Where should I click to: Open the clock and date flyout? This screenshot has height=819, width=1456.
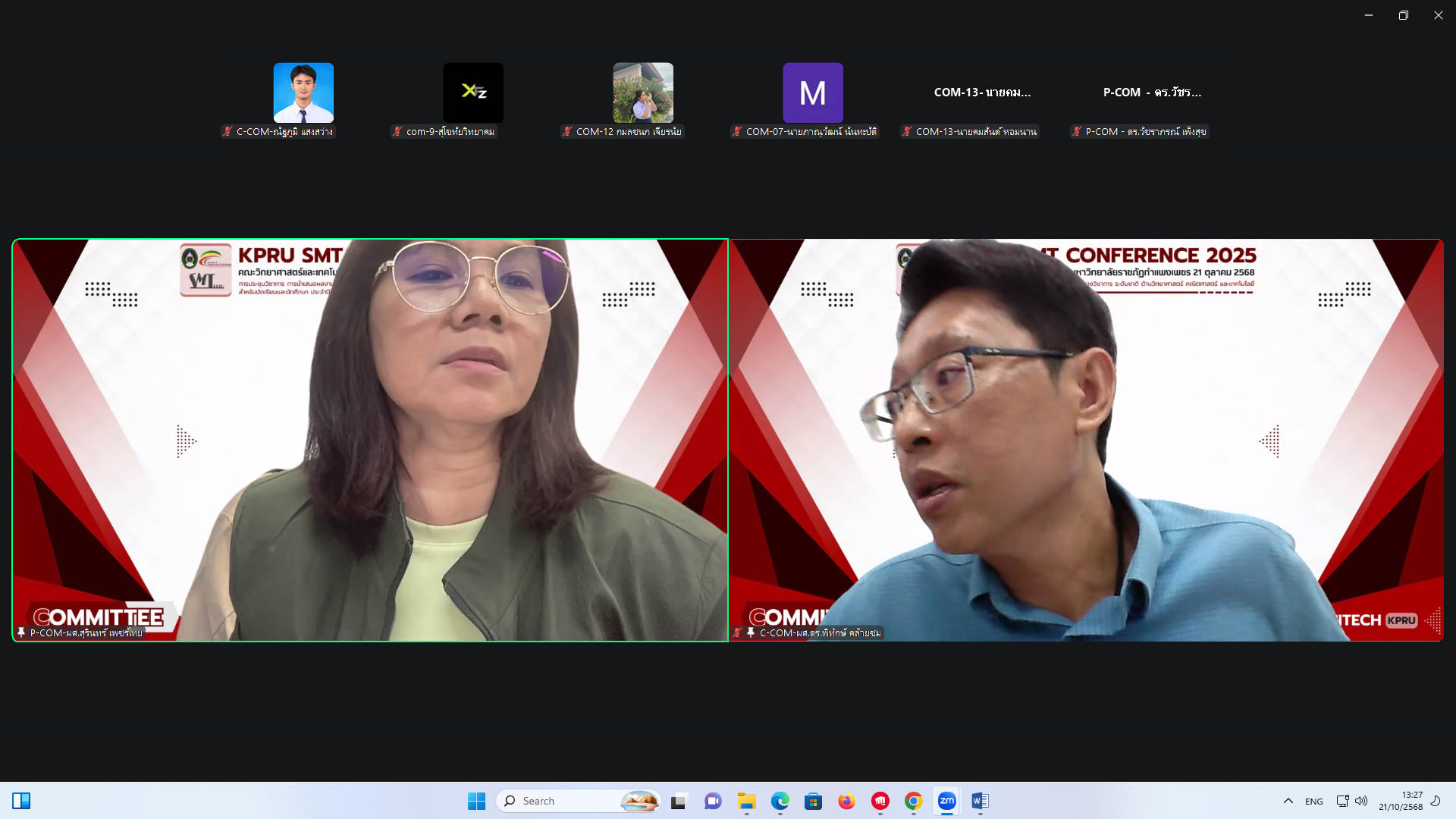click(1400, 801)
